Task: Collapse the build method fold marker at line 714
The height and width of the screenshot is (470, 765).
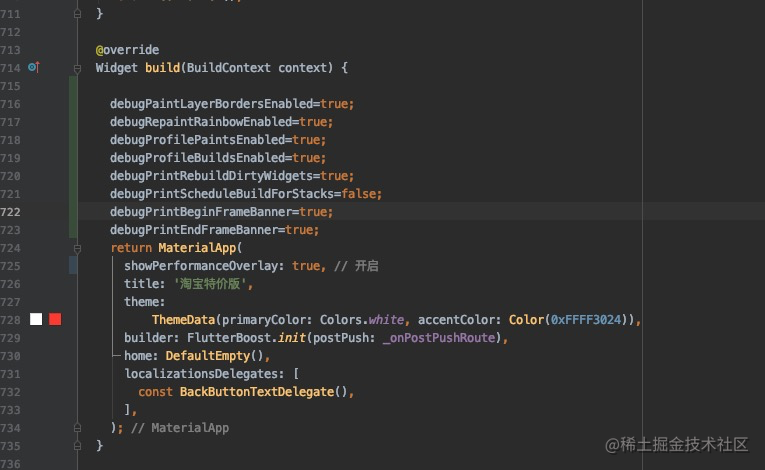Action: click(x=77, y=68)
